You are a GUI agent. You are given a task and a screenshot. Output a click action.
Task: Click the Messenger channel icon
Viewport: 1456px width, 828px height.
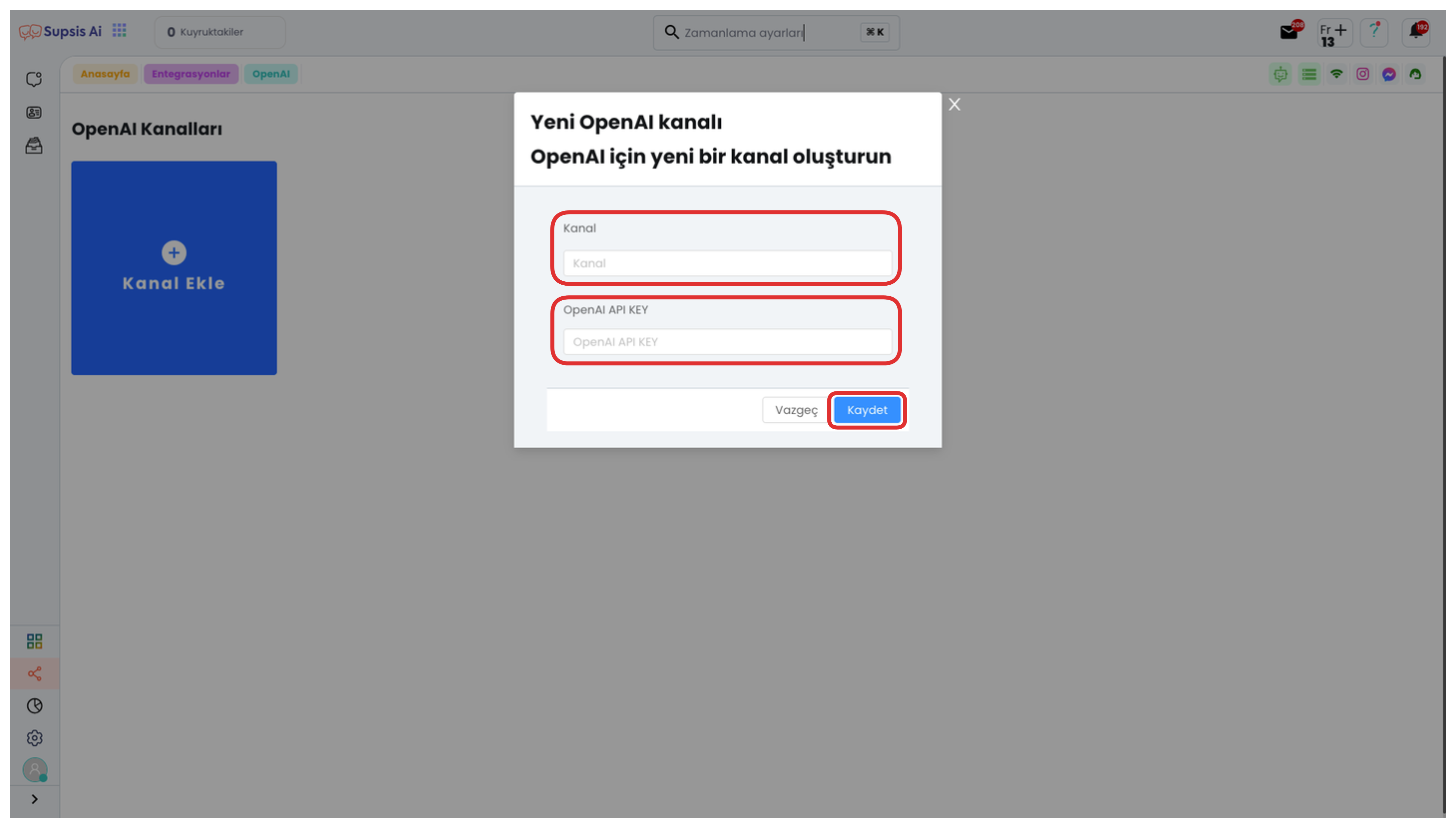coord(1389,74)
